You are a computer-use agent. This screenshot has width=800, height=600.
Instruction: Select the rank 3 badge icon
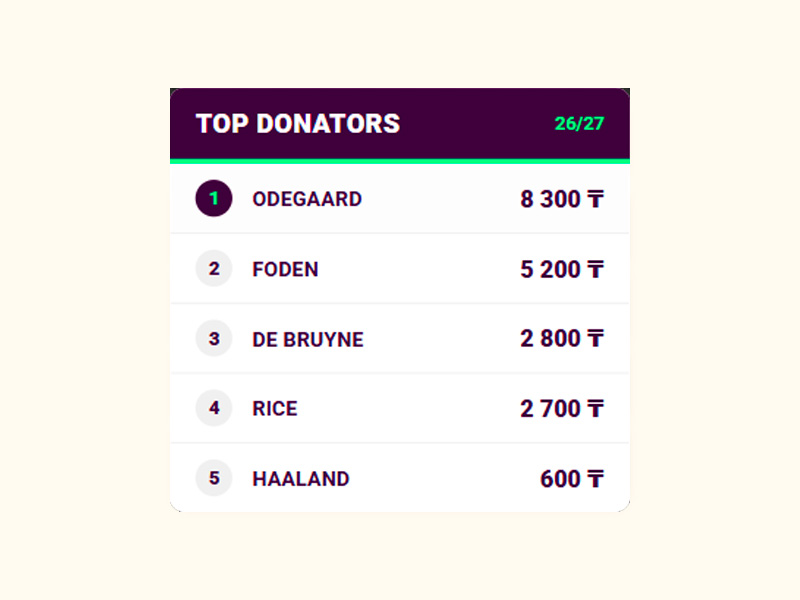tap(214, 339)
